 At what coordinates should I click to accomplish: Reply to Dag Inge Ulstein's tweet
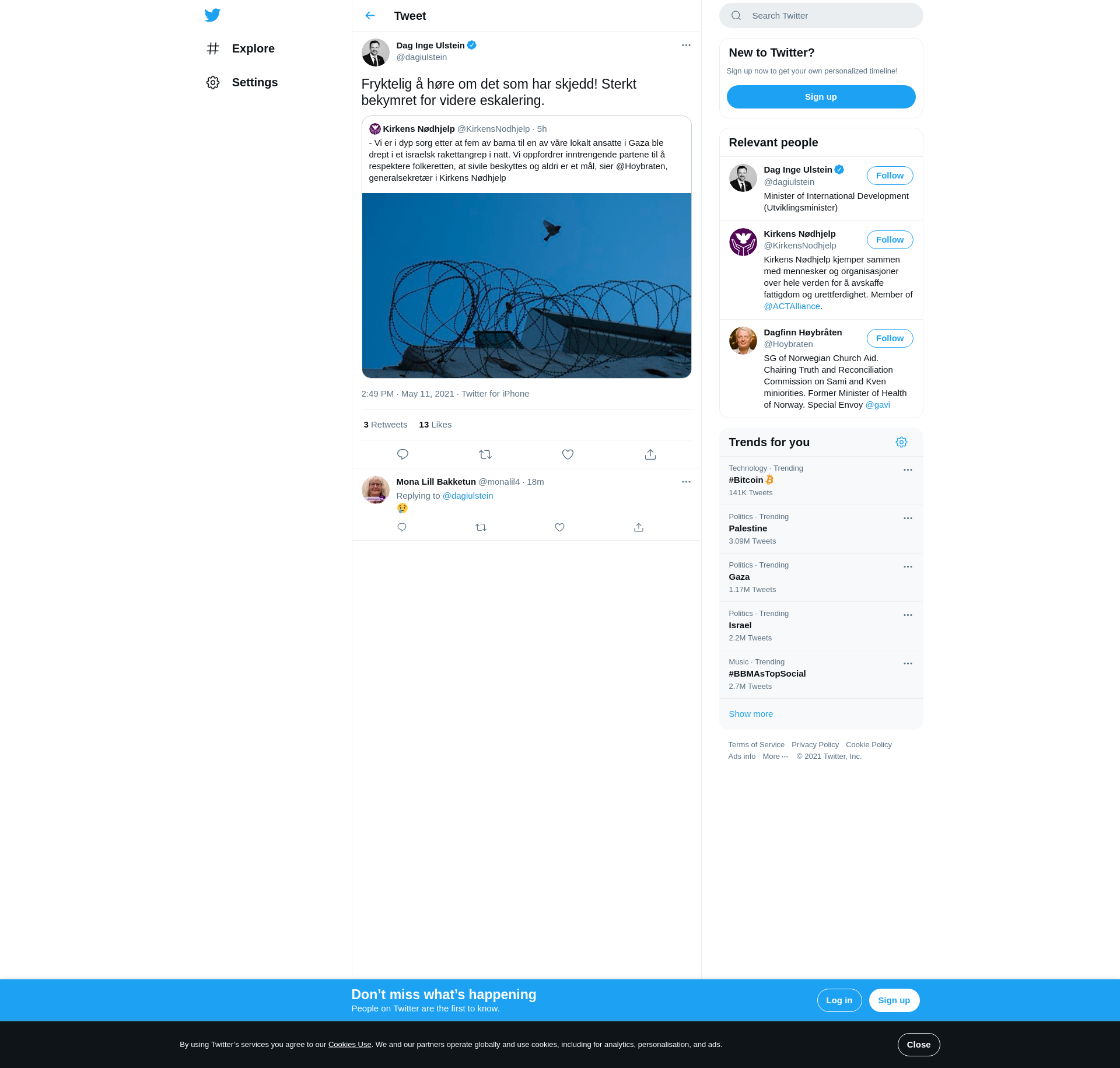(402, 454)
